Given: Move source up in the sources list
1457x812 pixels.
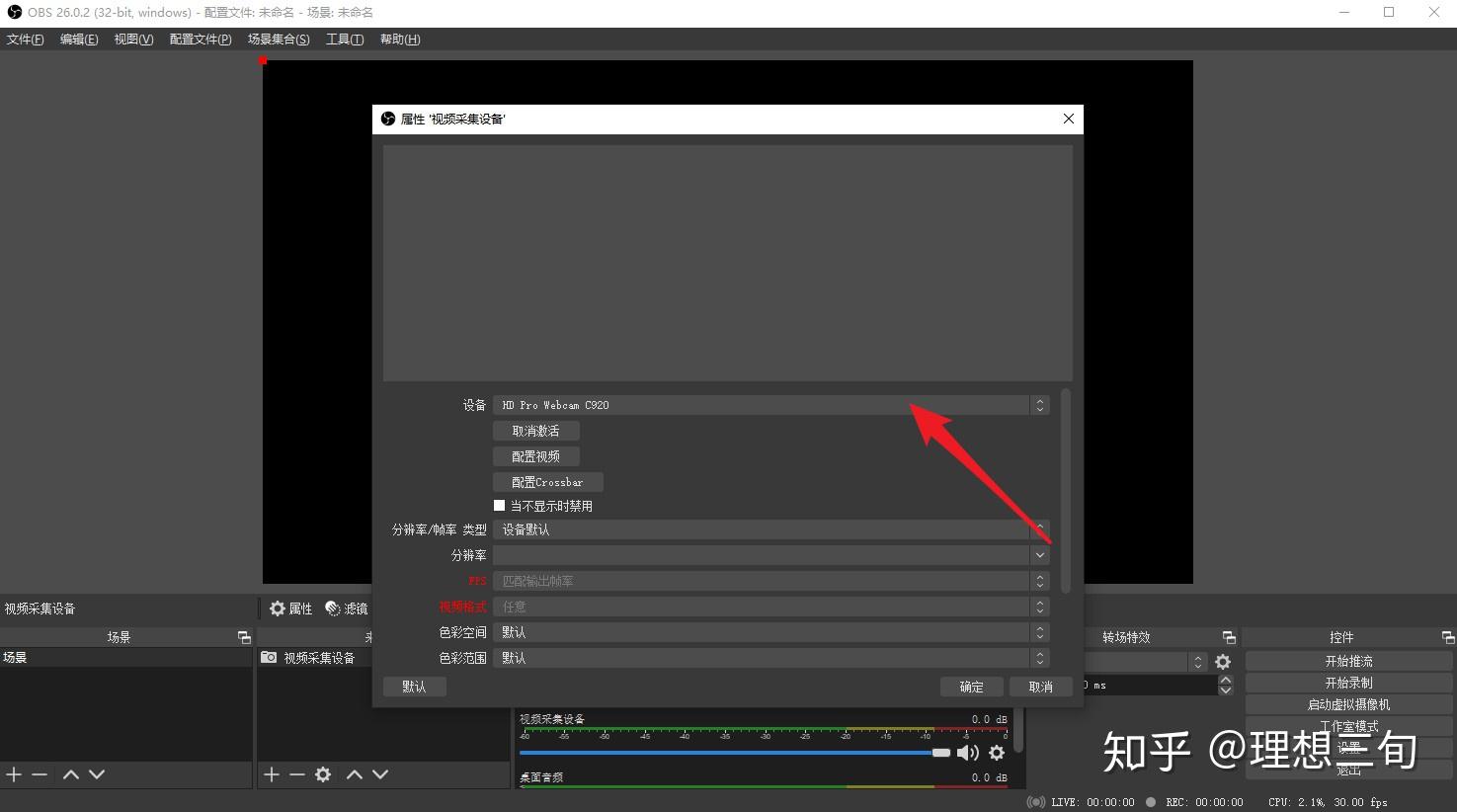Looking at the screenshot, I should (355, 774).
